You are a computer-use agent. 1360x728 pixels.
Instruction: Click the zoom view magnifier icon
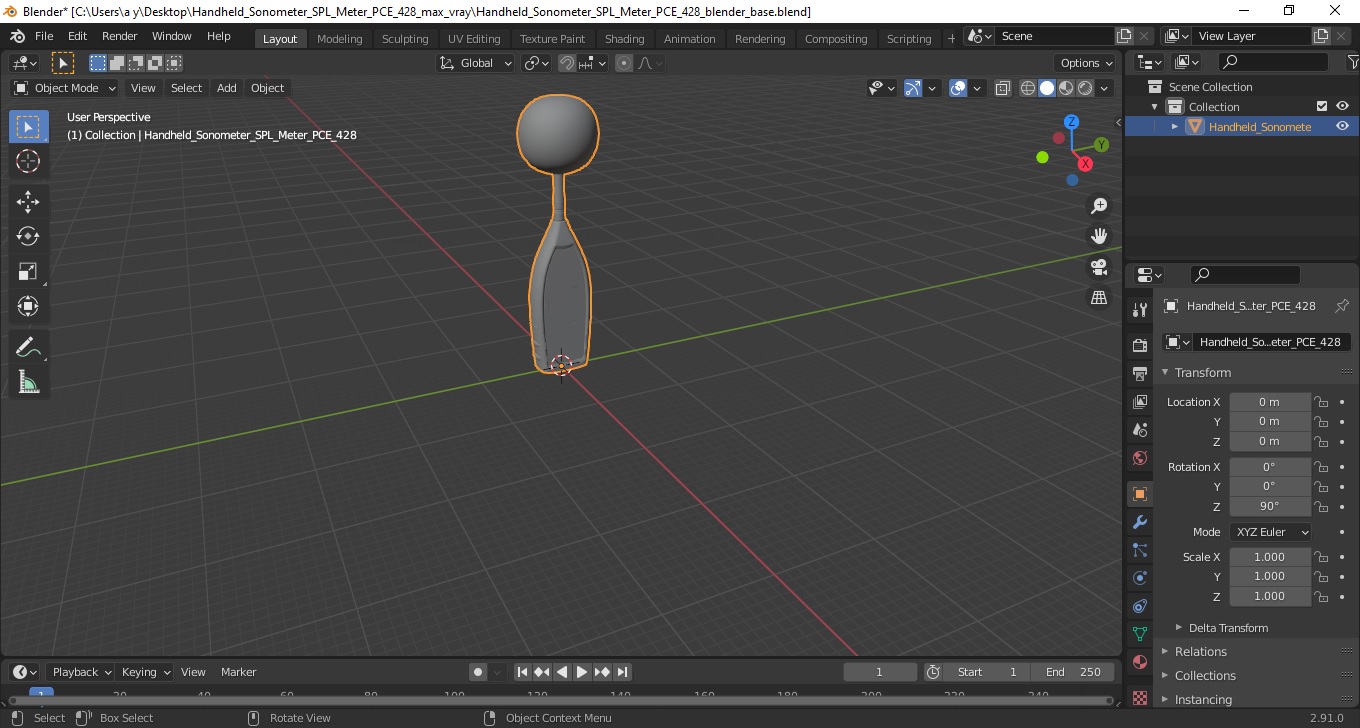pyautogui.click(x=1099, y=205)
